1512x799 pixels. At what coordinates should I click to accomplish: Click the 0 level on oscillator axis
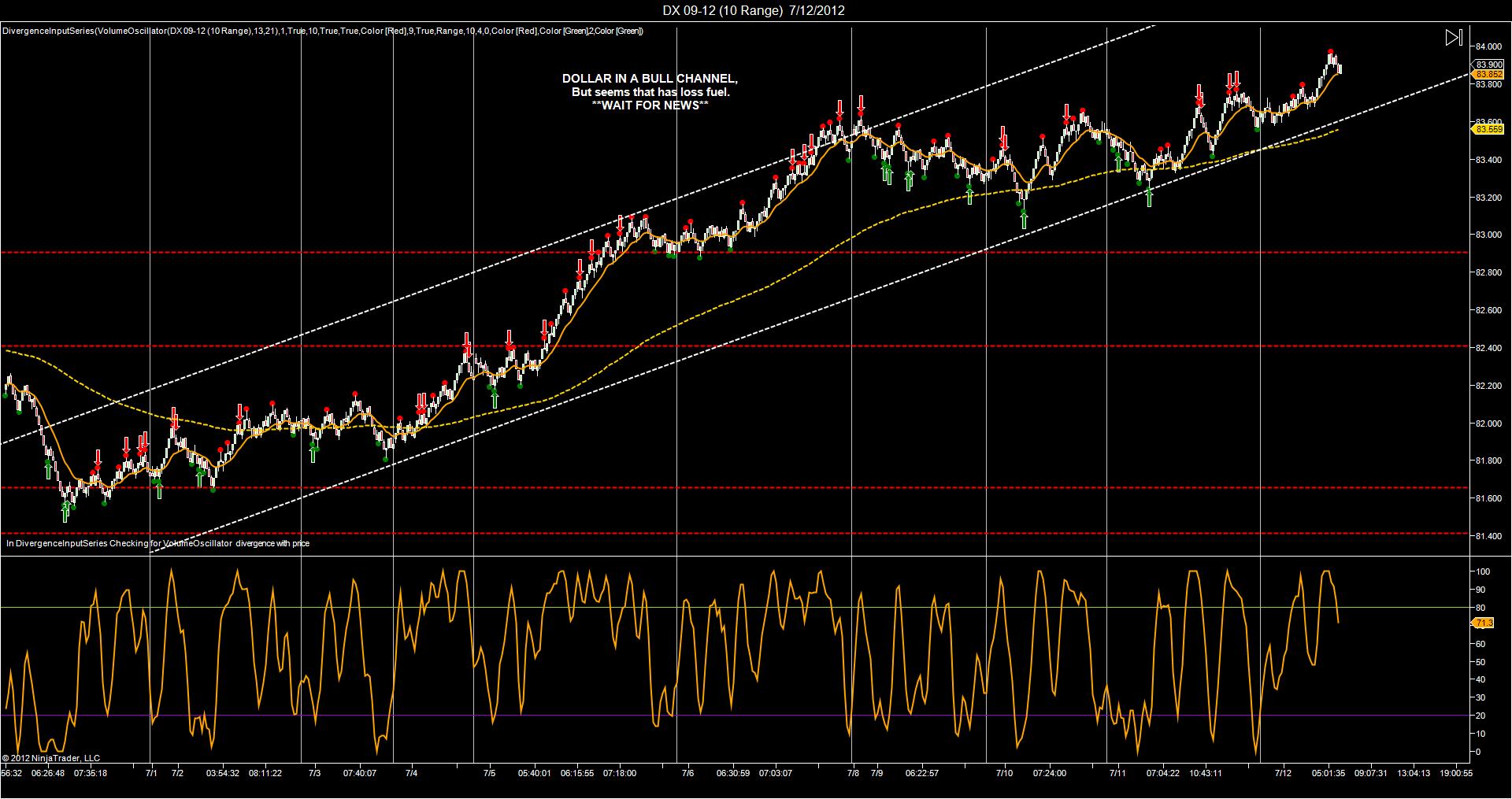(1478, 752)
